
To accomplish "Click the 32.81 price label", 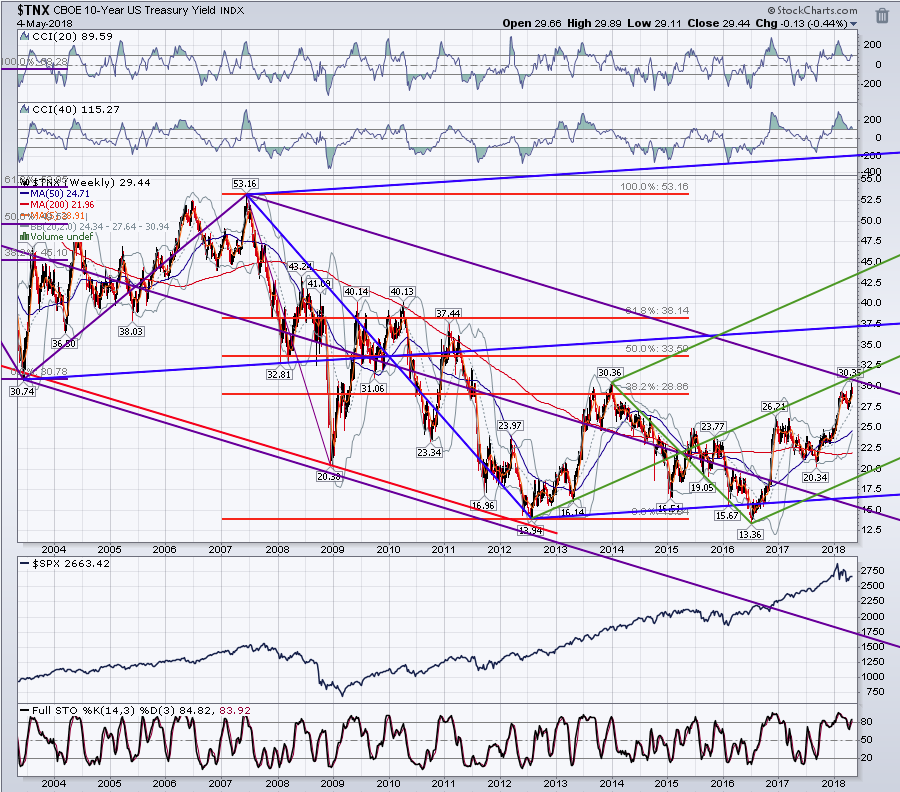I will (x=279, y=374).
